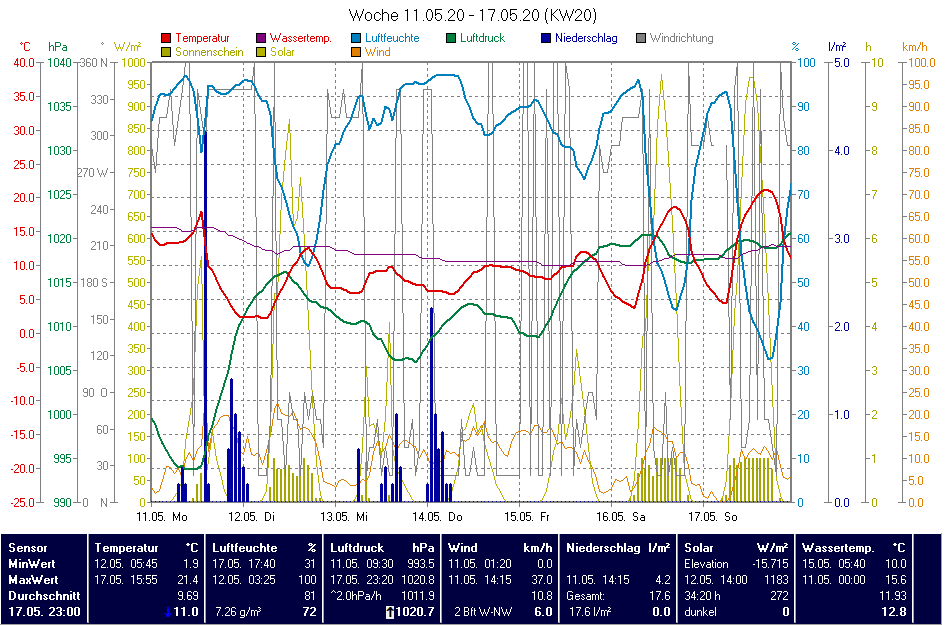Click the 17.05. 23:00 timestamp row label

44,612
